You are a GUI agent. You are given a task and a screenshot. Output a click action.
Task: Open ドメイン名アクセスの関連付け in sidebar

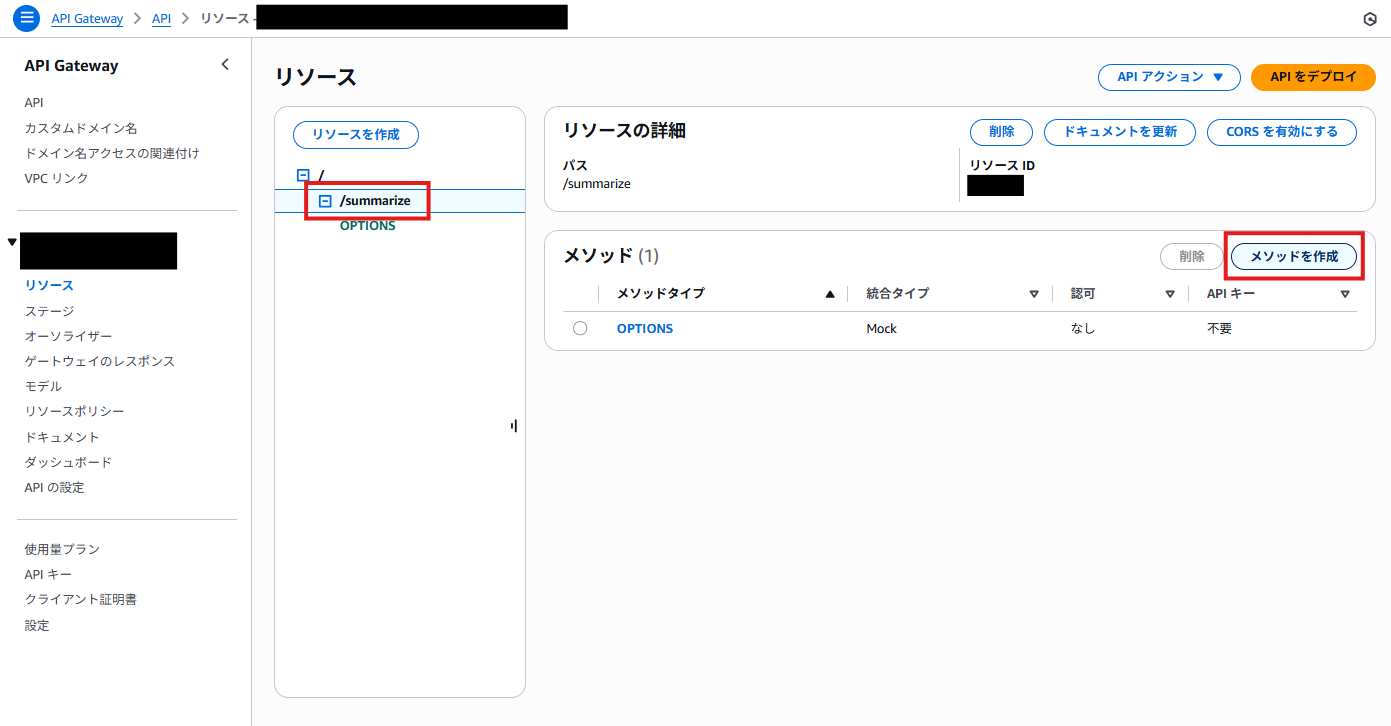pyautogui.click(x=112, y=153)
